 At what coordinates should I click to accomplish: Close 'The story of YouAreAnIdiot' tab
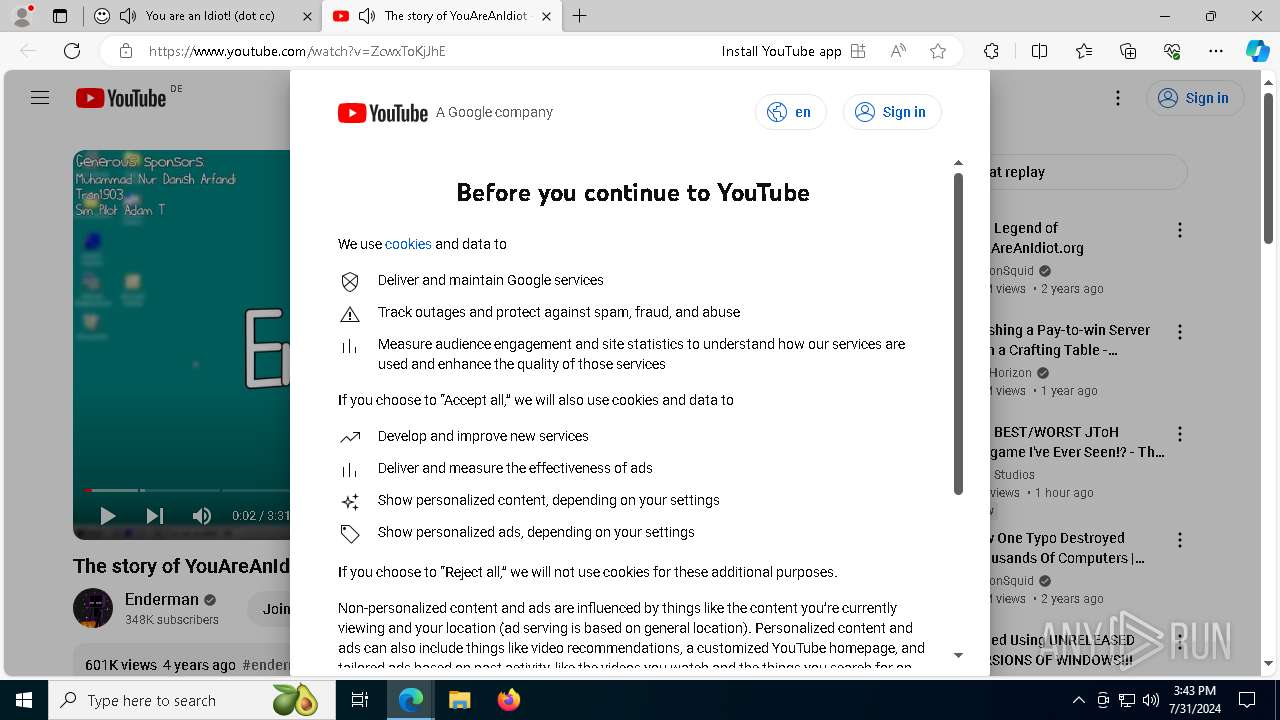click(546, 16)
